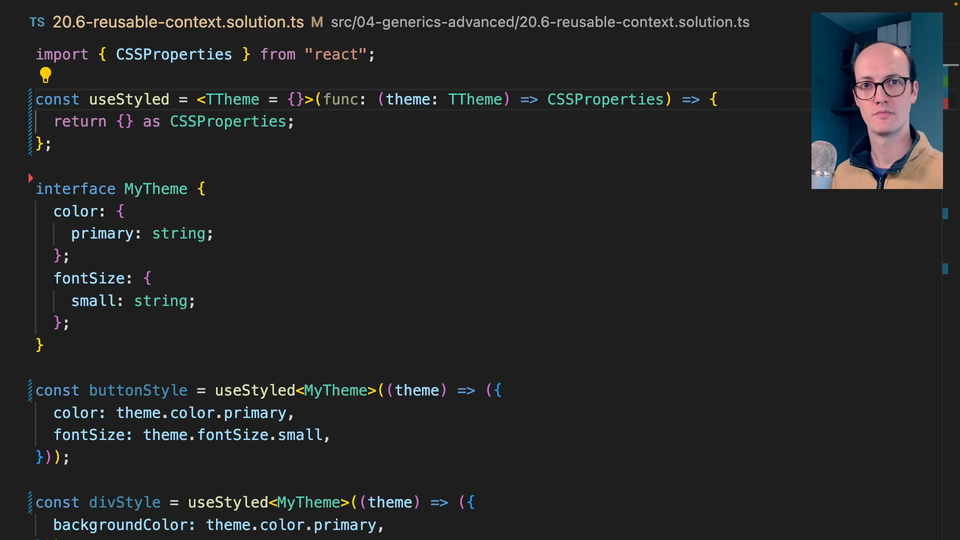Screen dimensions: 960x540
Task: Click the MyTheme name in interface declaration
Action: pos(155,189)
